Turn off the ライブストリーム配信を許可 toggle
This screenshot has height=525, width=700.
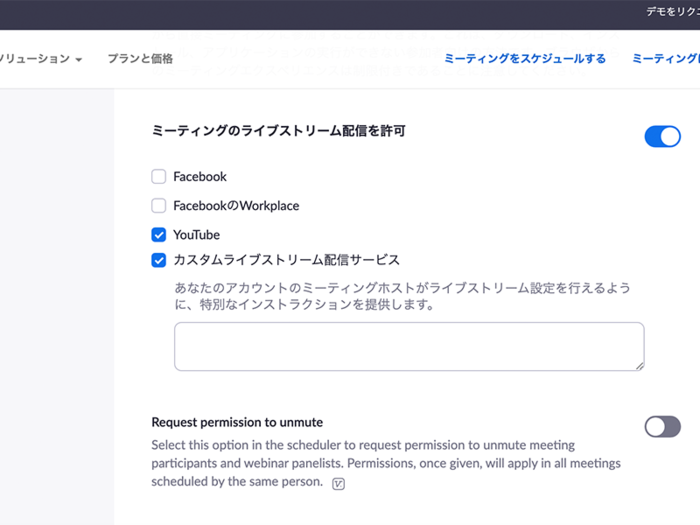click(x=662, y=137)
